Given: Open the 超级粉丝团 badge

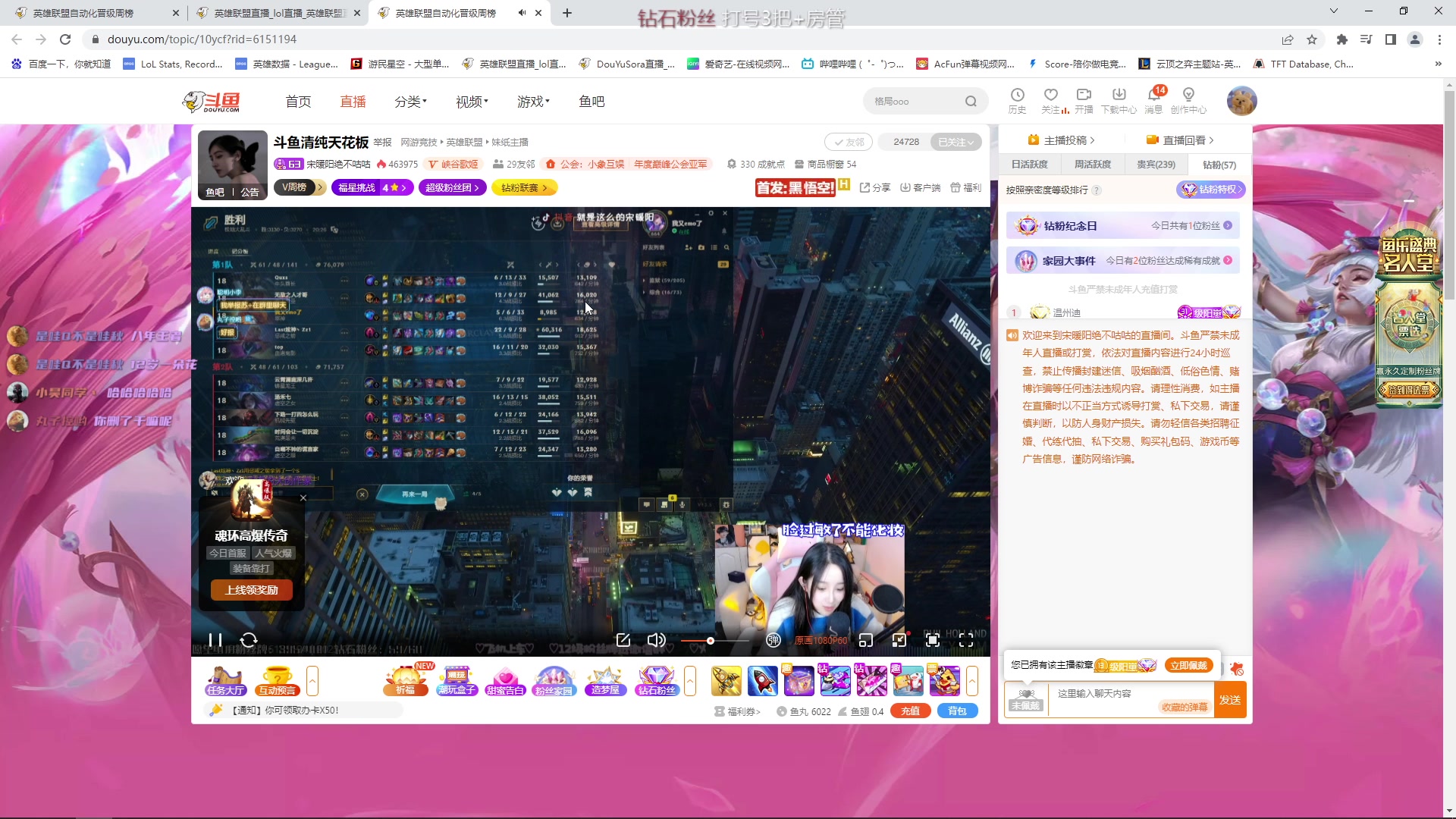Looking at the screenshot, I should click(x=452, y=187).
